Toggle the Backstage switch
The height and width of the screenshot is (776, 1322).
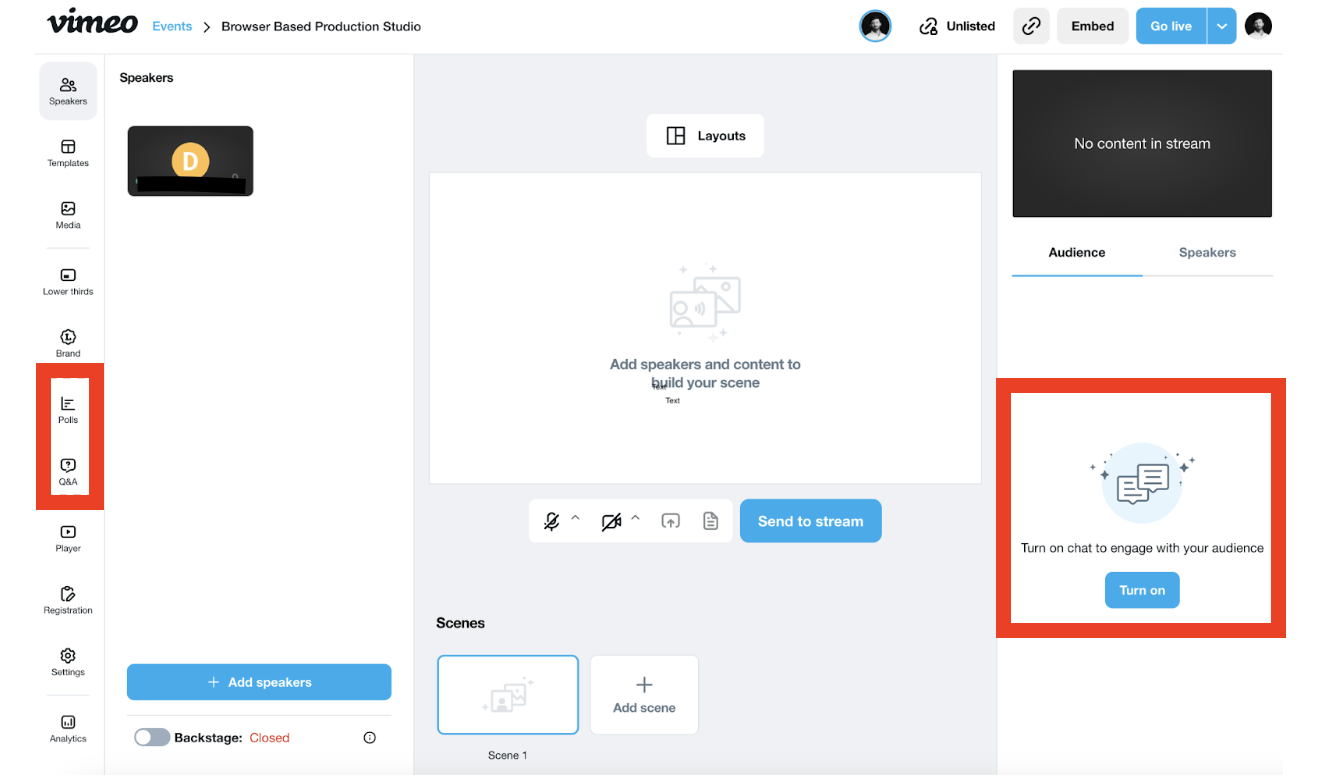(152, 737)
